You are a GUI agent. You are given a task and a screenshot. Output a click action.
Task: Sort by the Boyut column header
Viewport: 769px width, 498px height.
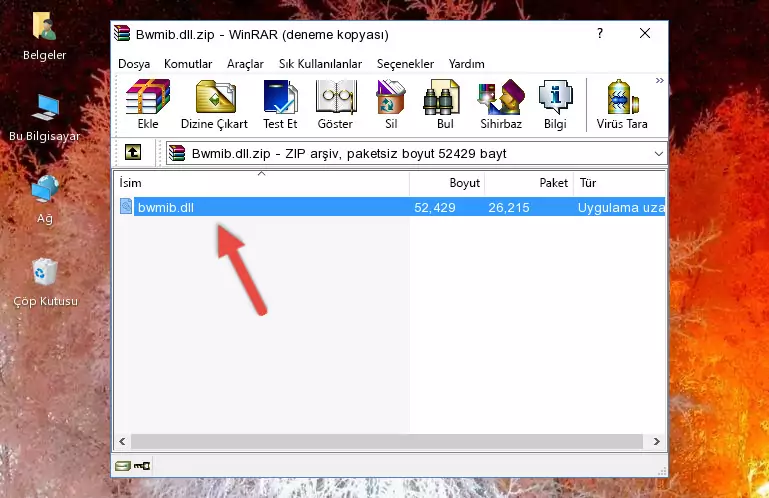click(x=447, y=183)
